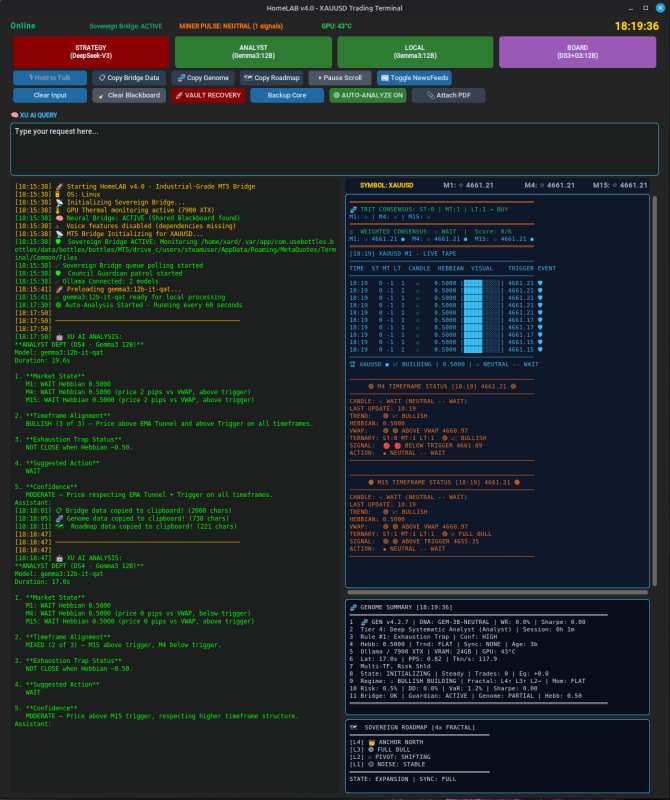Click the Copy Genome button
This screenshot has height=800, width=670.
click(203, 78)
